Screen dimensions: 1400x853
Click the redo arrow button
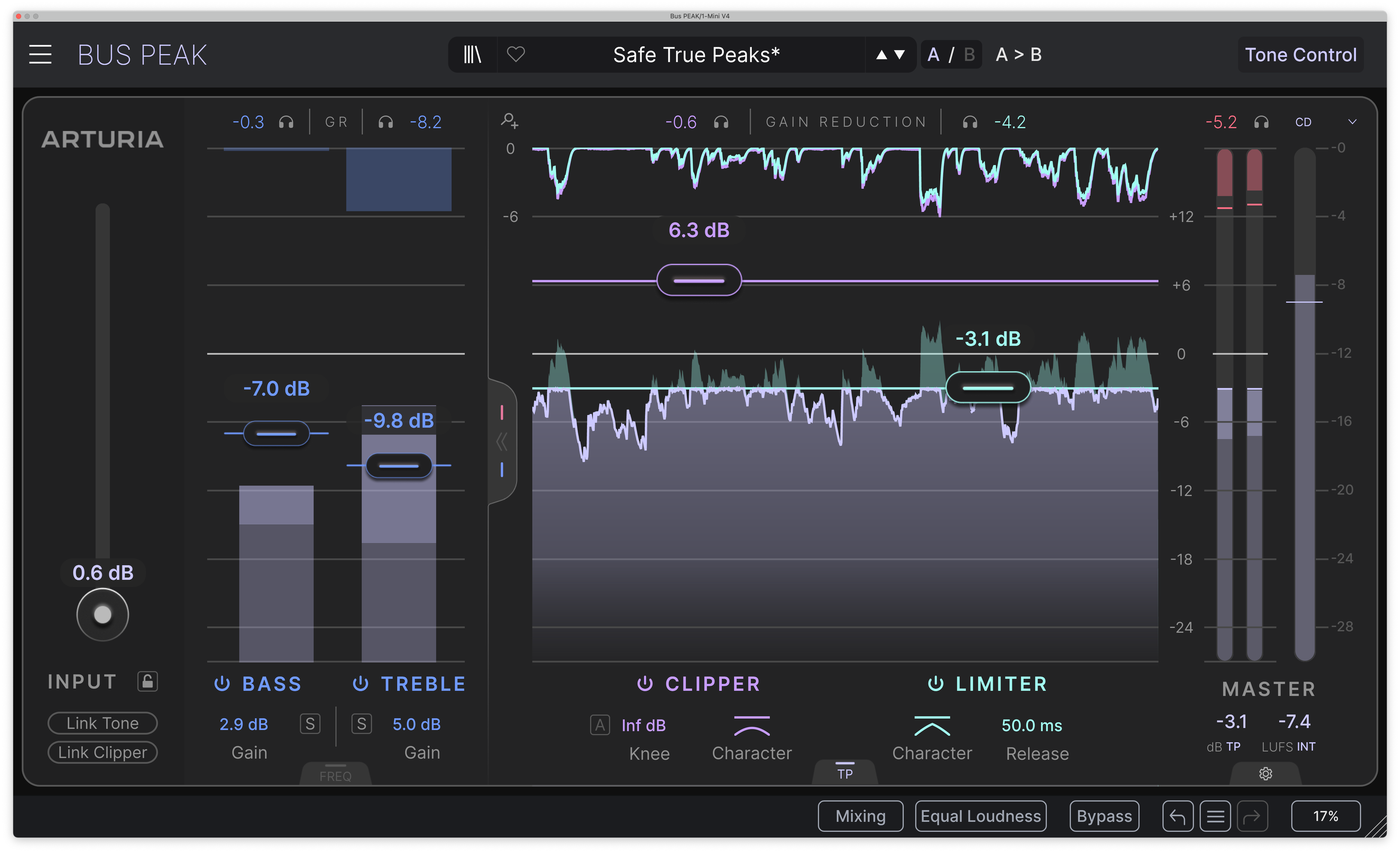pyautogui.click(x=1252, y=816)
